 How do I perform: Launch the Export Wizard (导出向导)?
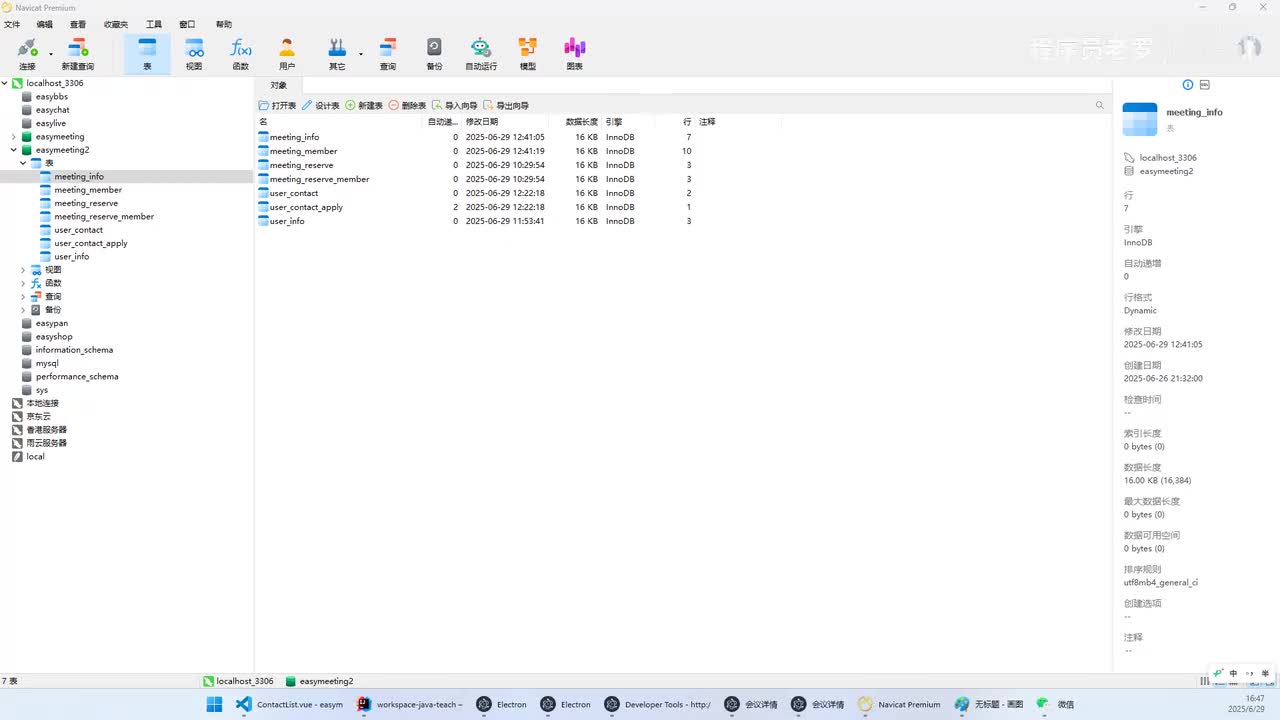[506, 105]
